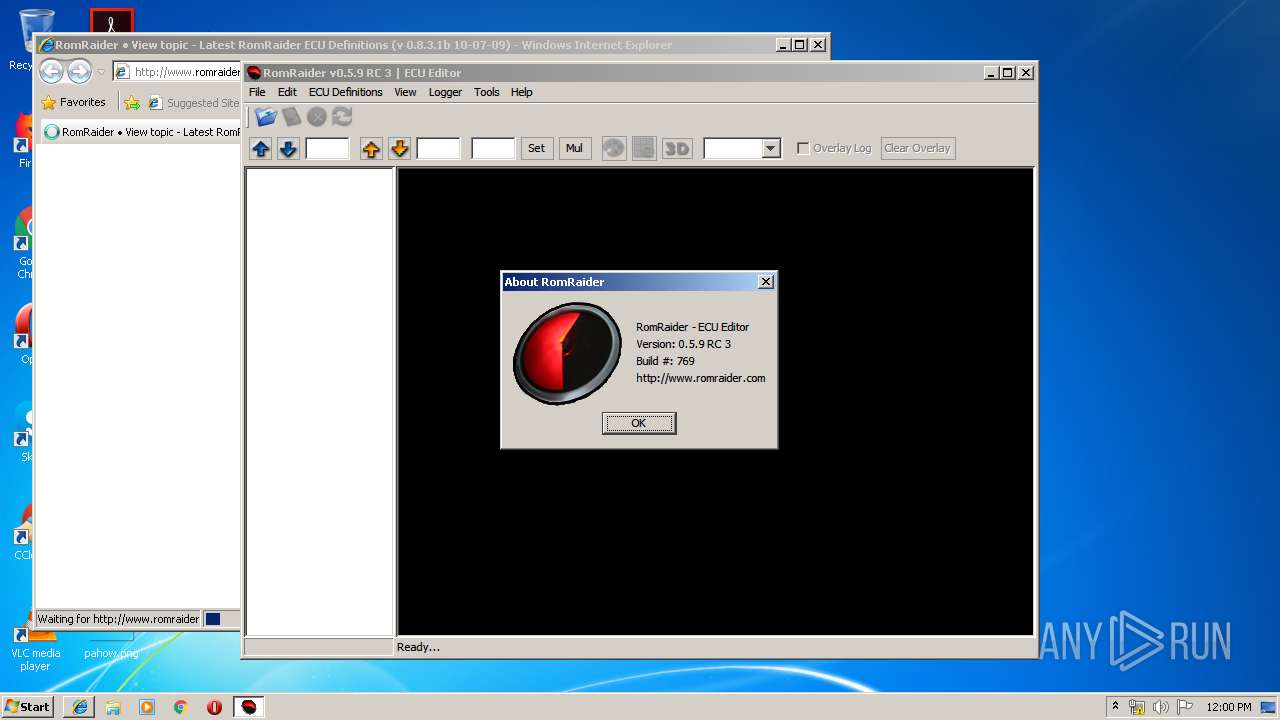Image resolution: width=1280 pixels, height=720 pixels.
Task: Click the blue down arrow fine decrement
Action: (288, 149)
